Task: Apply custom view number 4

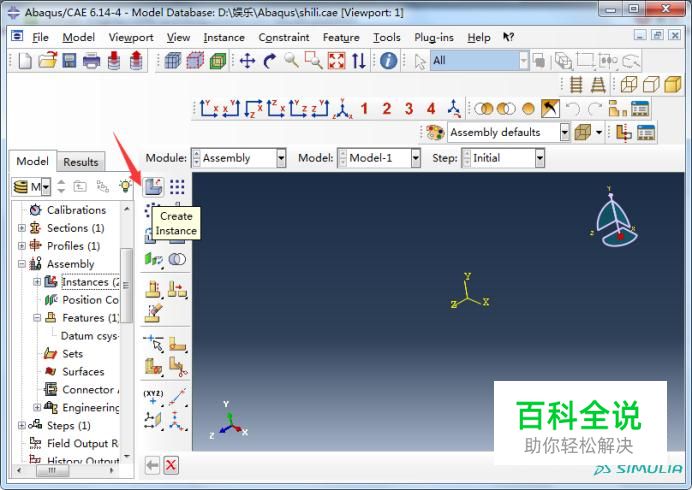Action: point(431,109)
